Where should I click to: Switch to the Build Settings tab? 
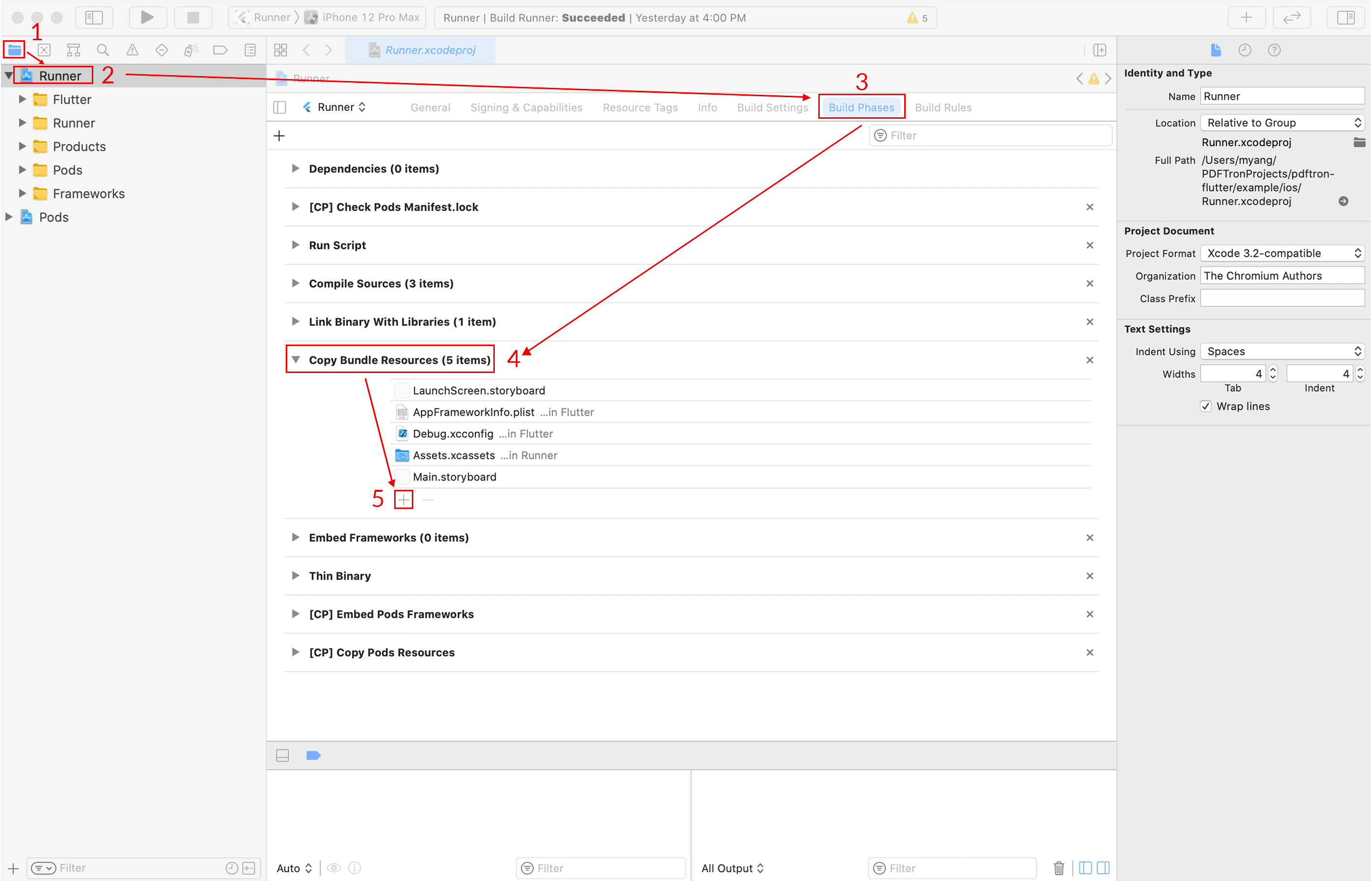pos(772,107)
